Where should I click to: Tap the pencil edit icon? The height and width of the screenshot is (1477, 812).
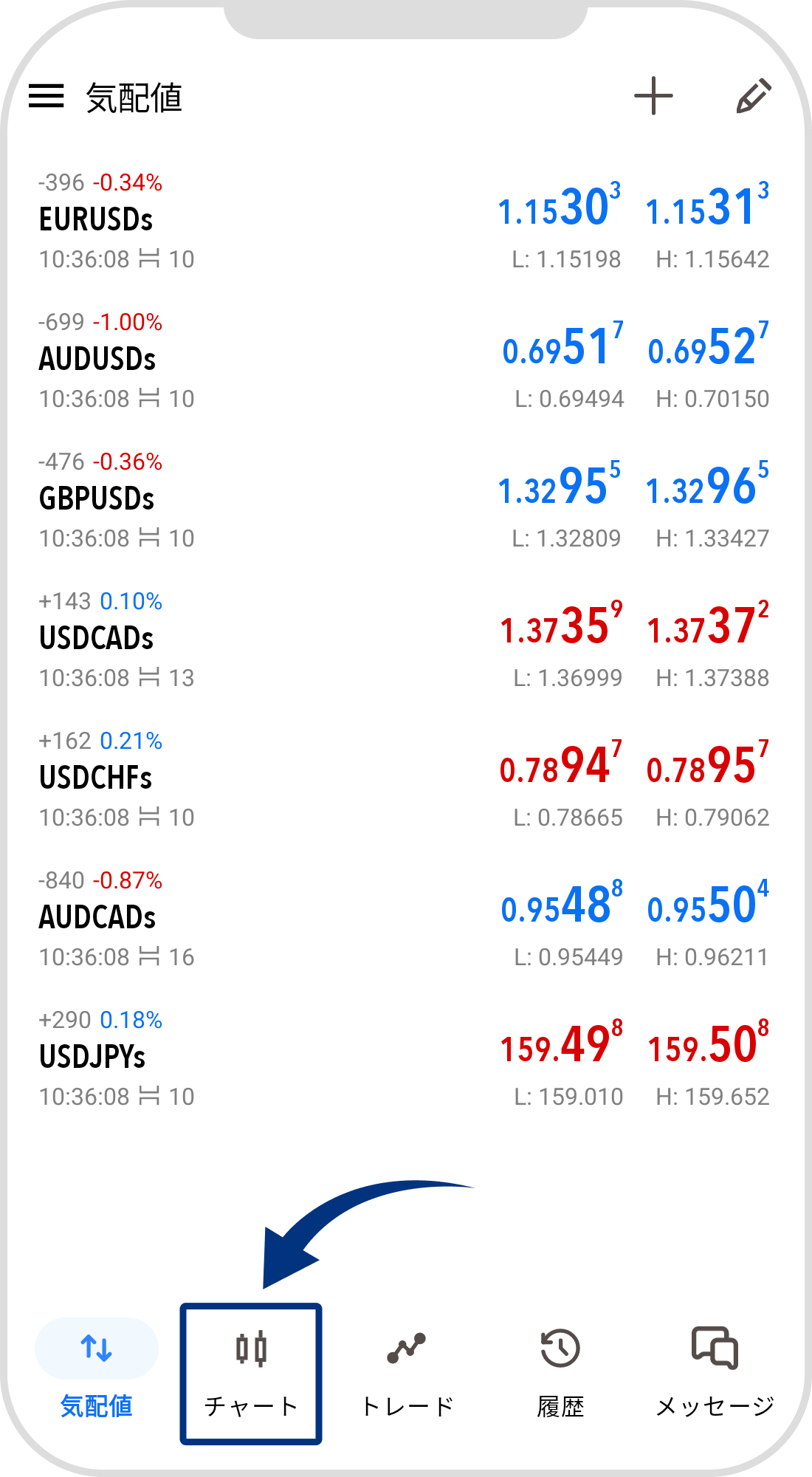[753, 96]
